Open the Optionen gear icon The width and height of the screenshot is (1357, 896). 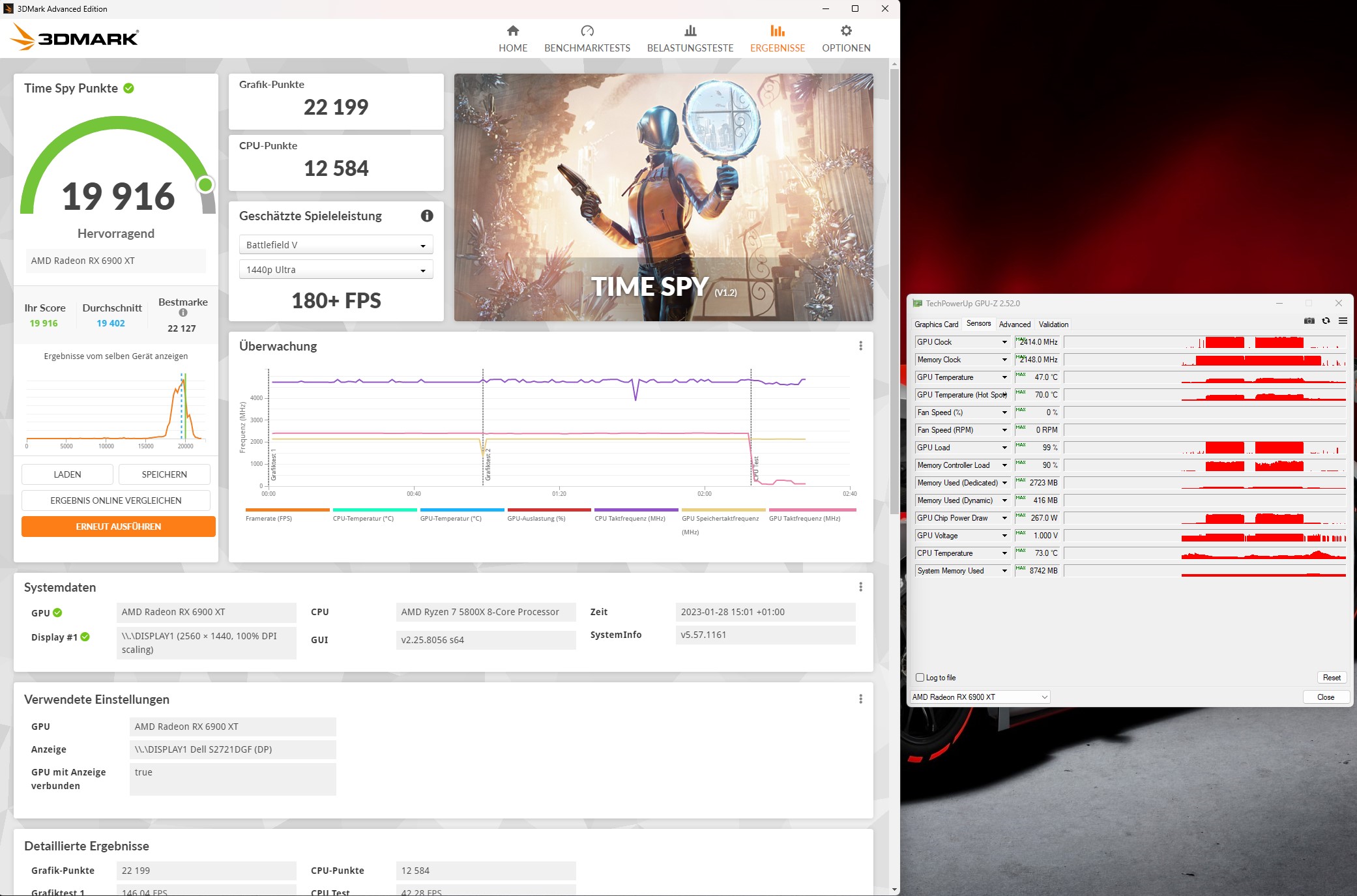[846, 31]
